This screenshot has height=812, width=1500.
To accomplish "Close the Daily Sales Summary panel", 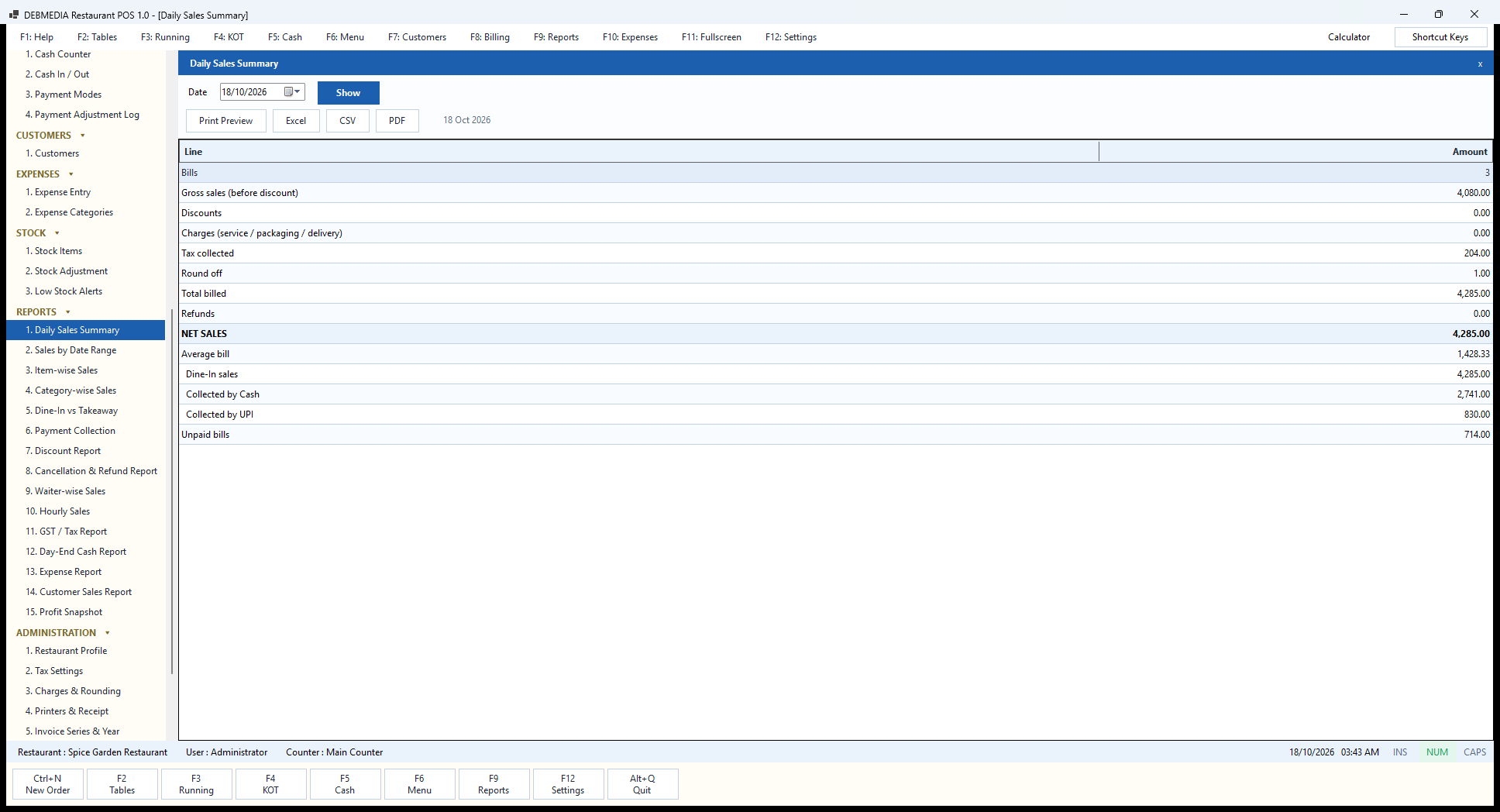I will (x=1480, y=64).
